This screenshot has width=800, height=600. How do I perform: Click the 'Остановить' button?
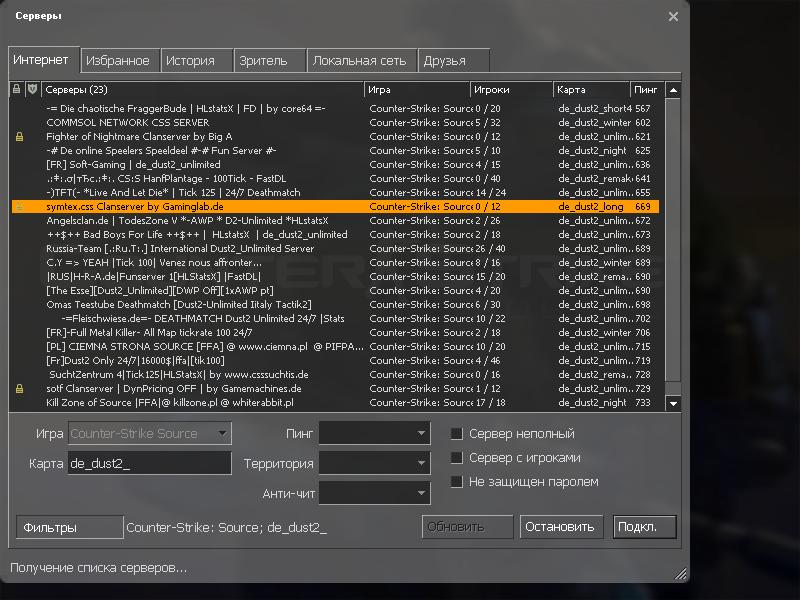(x=558, y=527)
